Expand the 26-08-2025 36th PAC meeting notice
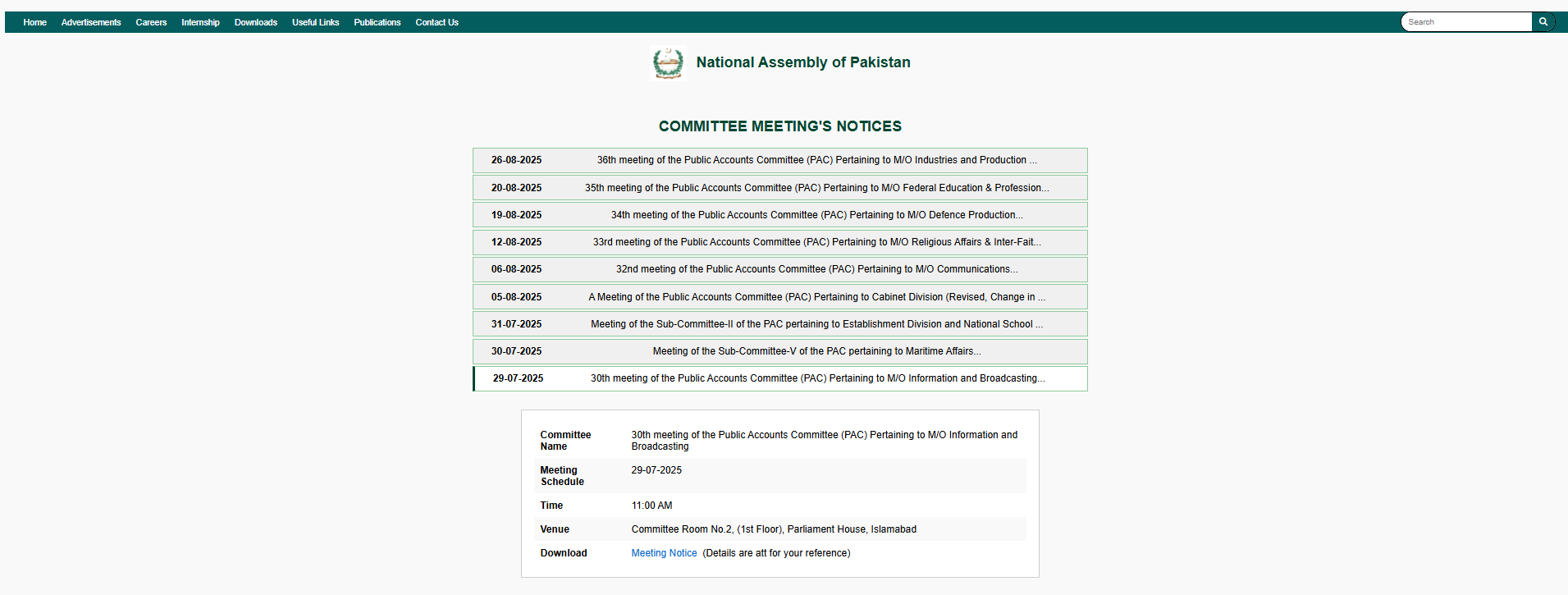Screen dimensions: 1568x595 pyautogui.click(x=779, y=160)
